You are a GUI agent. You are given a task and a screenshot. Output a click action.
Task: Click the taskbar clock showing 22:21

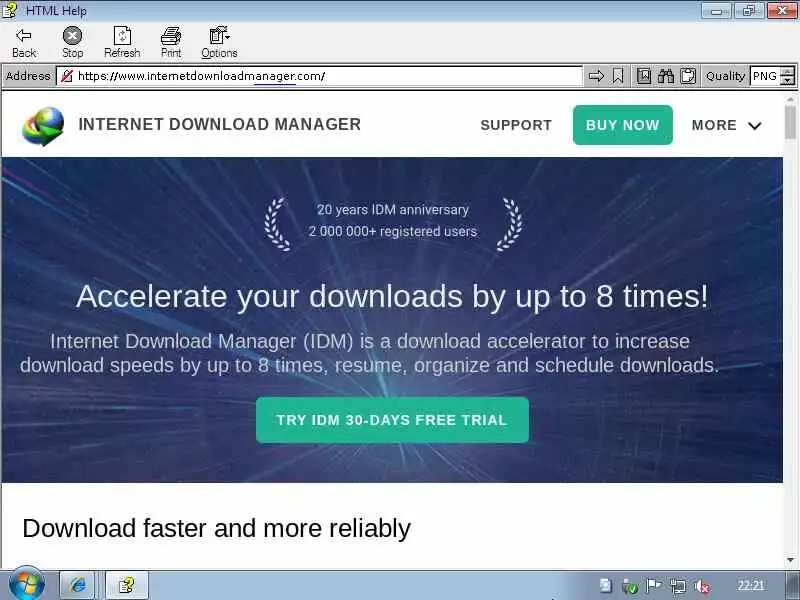coord(751,585)
